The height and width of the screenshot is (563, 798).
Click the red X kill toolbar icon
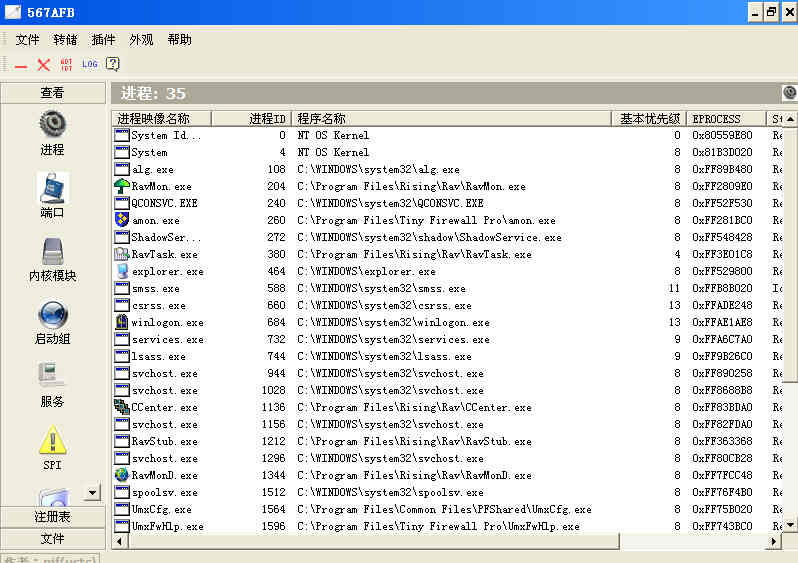tap(44, 65)
